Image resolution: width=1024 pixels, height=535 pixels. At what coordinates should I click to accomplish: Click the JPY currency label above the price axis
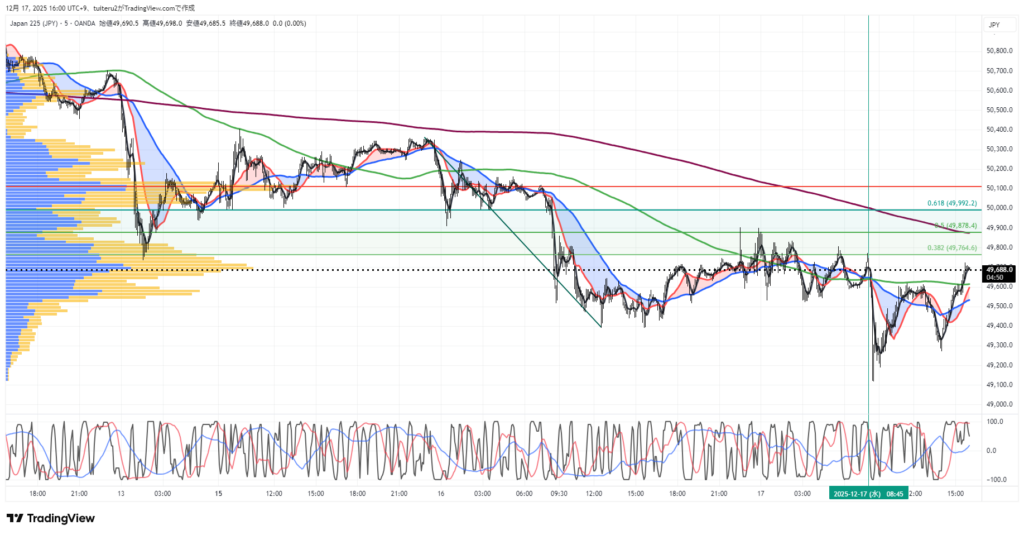coord(994,24)
